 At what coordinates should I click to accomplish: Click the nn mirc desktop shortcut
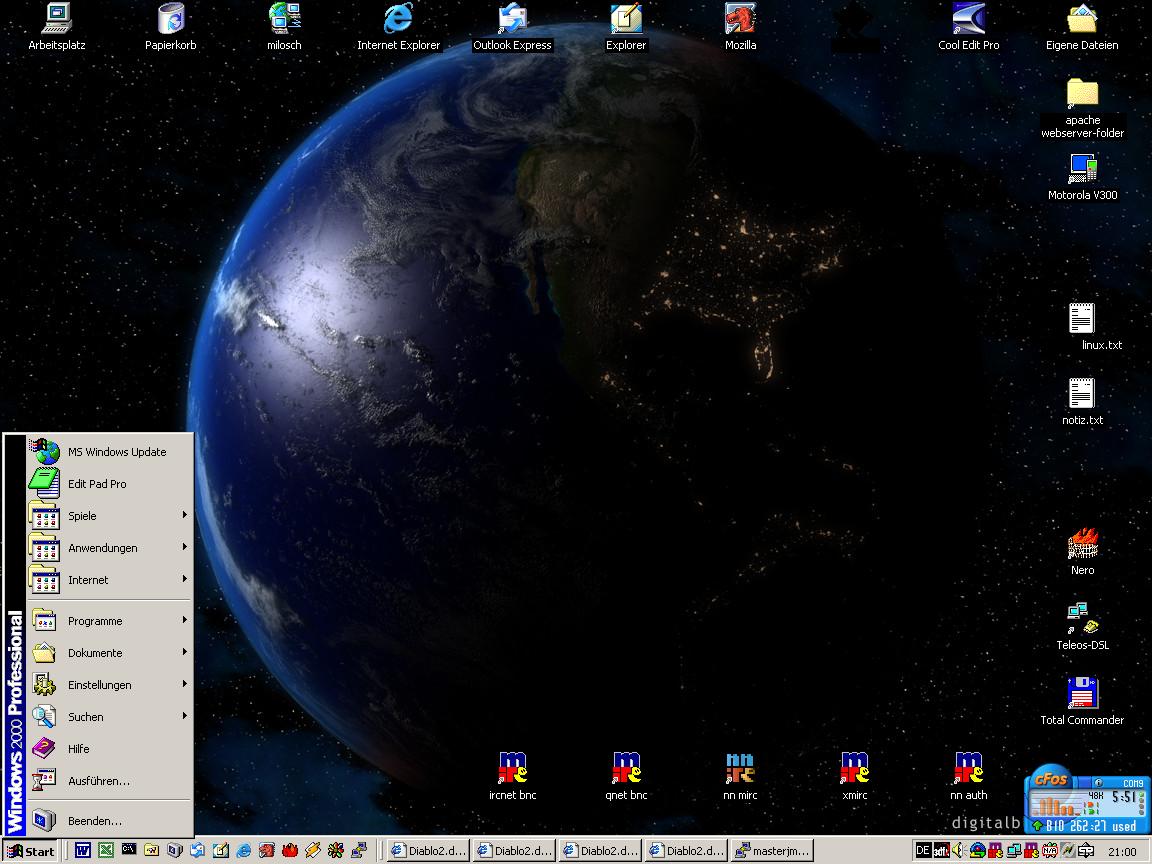click(740, 777)
